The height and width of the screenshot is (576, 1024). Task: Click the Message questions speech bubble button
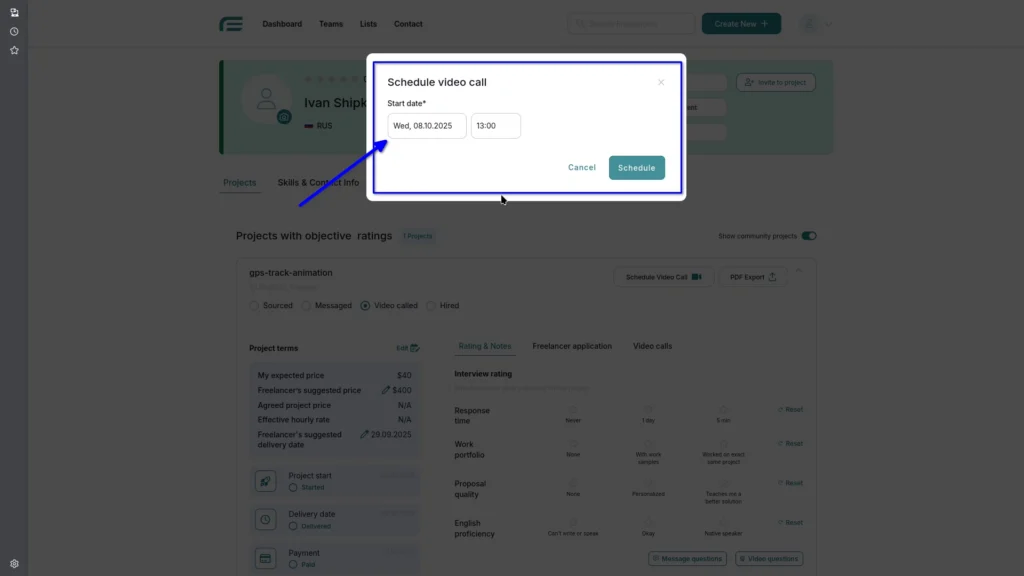tap(687, 558)
